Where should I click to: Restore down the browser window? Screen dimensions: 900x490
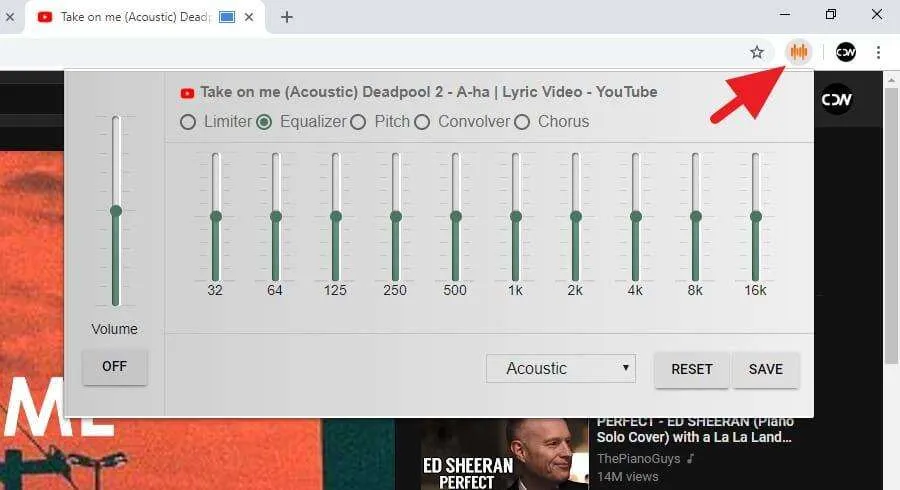click(831, 14)
